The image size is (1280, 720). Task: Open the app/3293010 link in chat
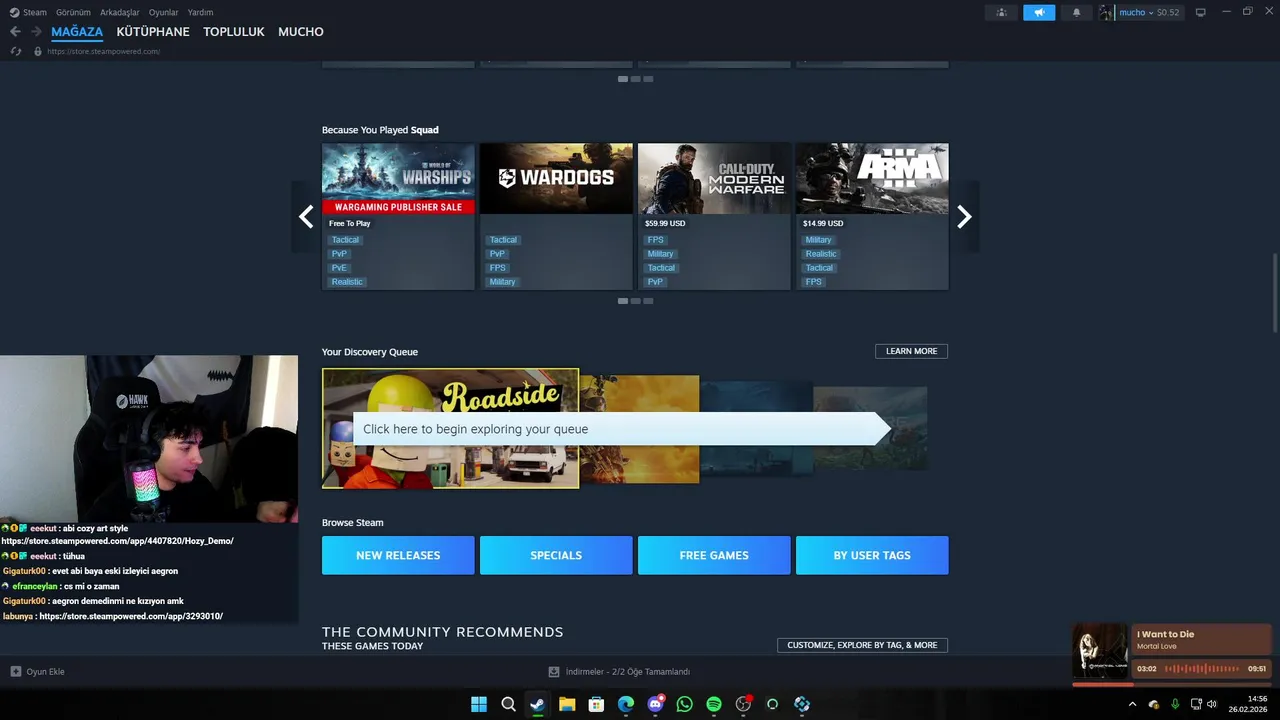tap(131, 617)
